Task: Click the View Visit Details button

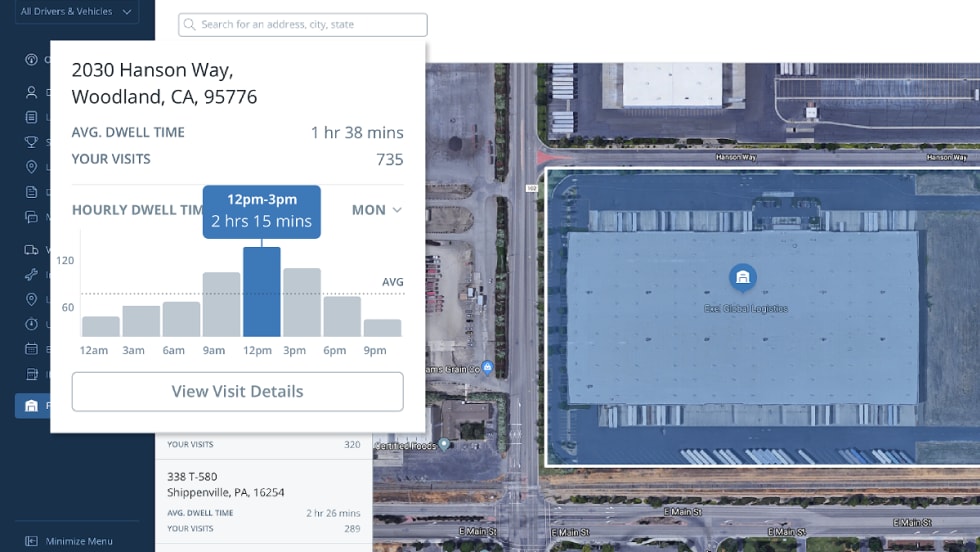Action: click(x=237, y=391)
